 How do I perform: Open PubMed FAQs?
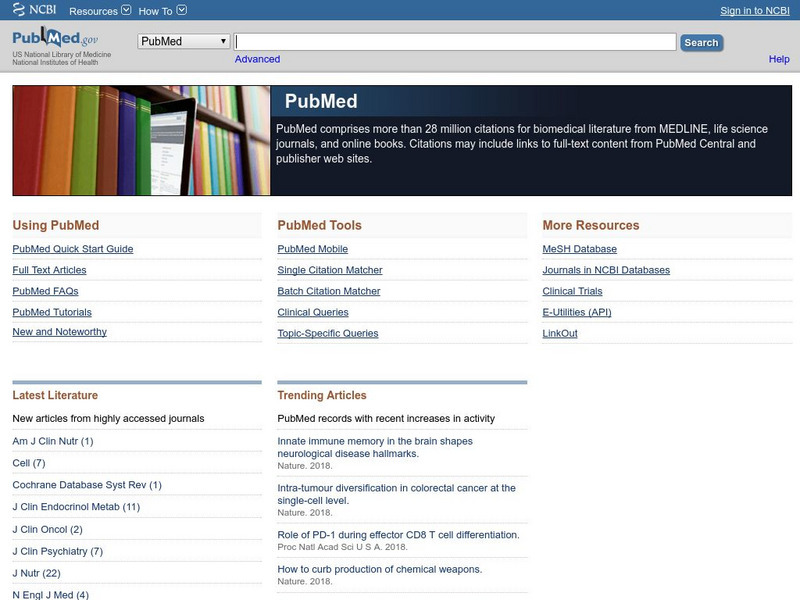click(45, 291)
